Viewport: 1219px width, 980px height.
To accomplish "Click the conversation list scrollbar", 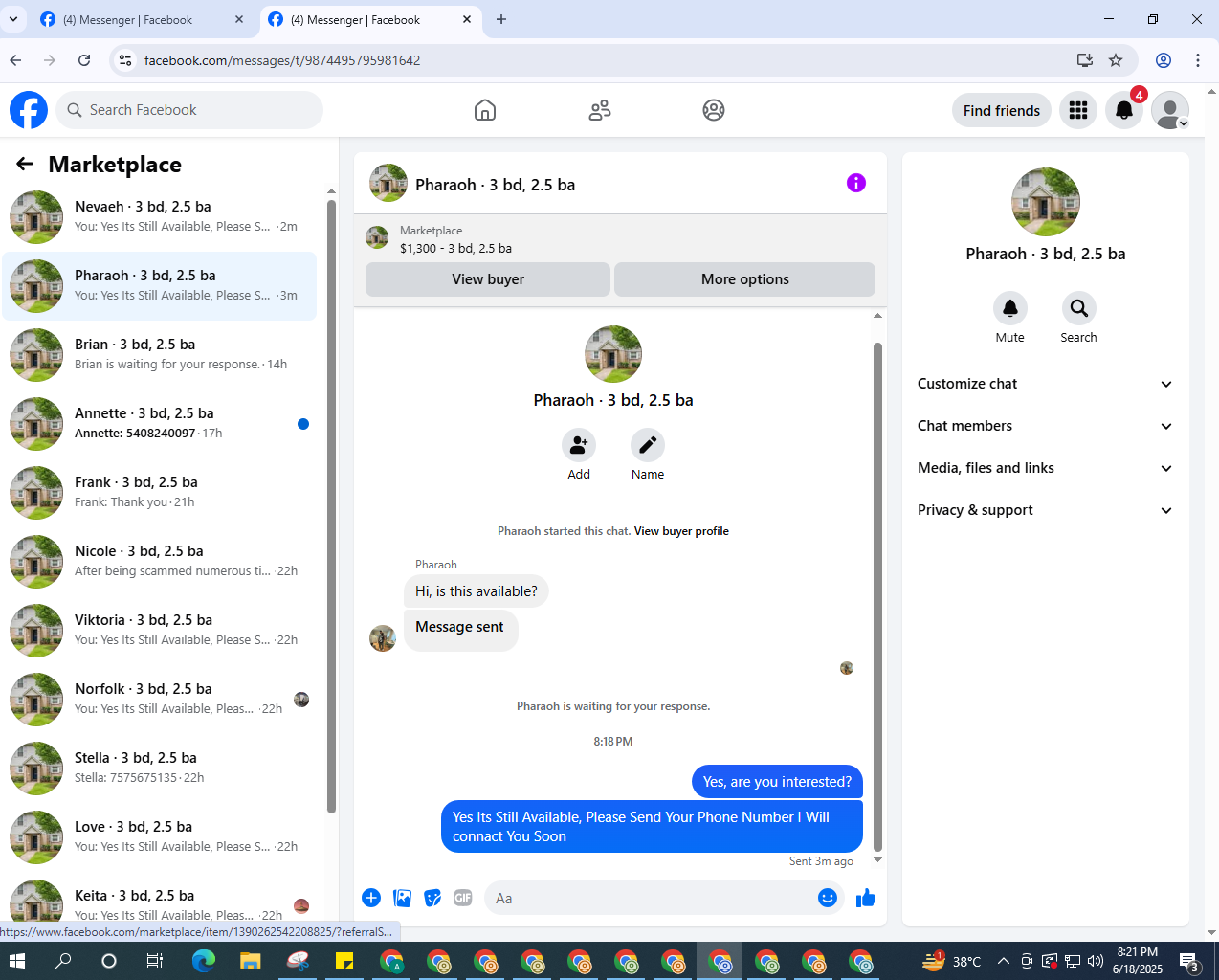I will [331, 506].
